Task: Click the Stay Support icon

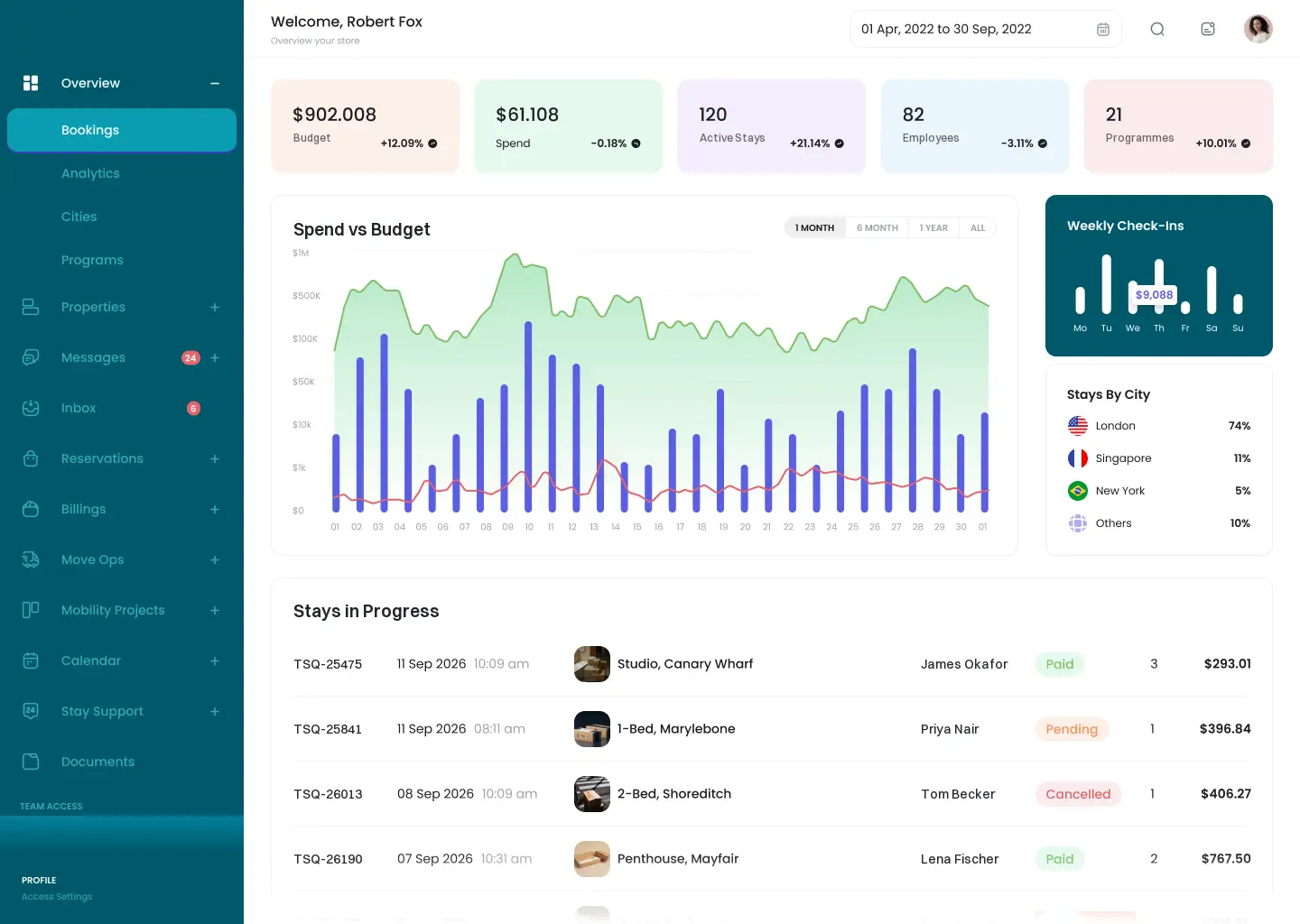Action: [x=31, y=711]
